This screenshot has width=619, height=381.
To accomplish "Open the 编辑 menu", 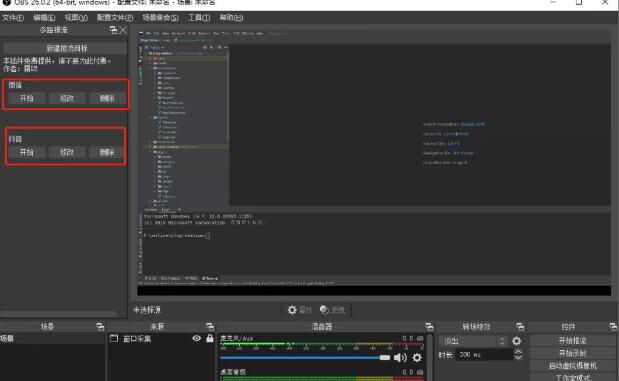I will 44,18.
